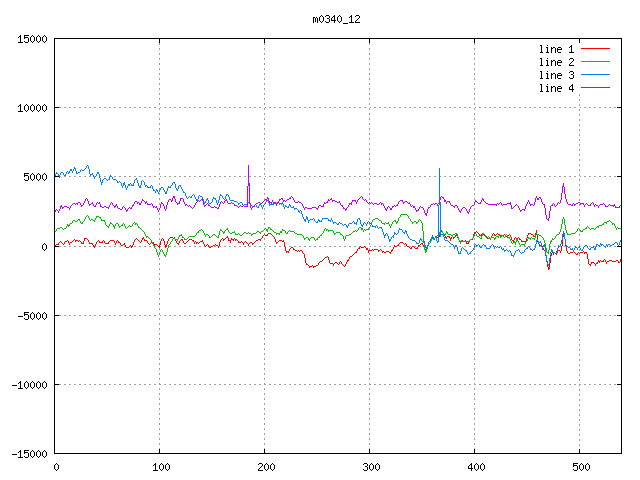Click the y-axis label -10000
This screenshot has width=640, height=480.
point(28,384)
